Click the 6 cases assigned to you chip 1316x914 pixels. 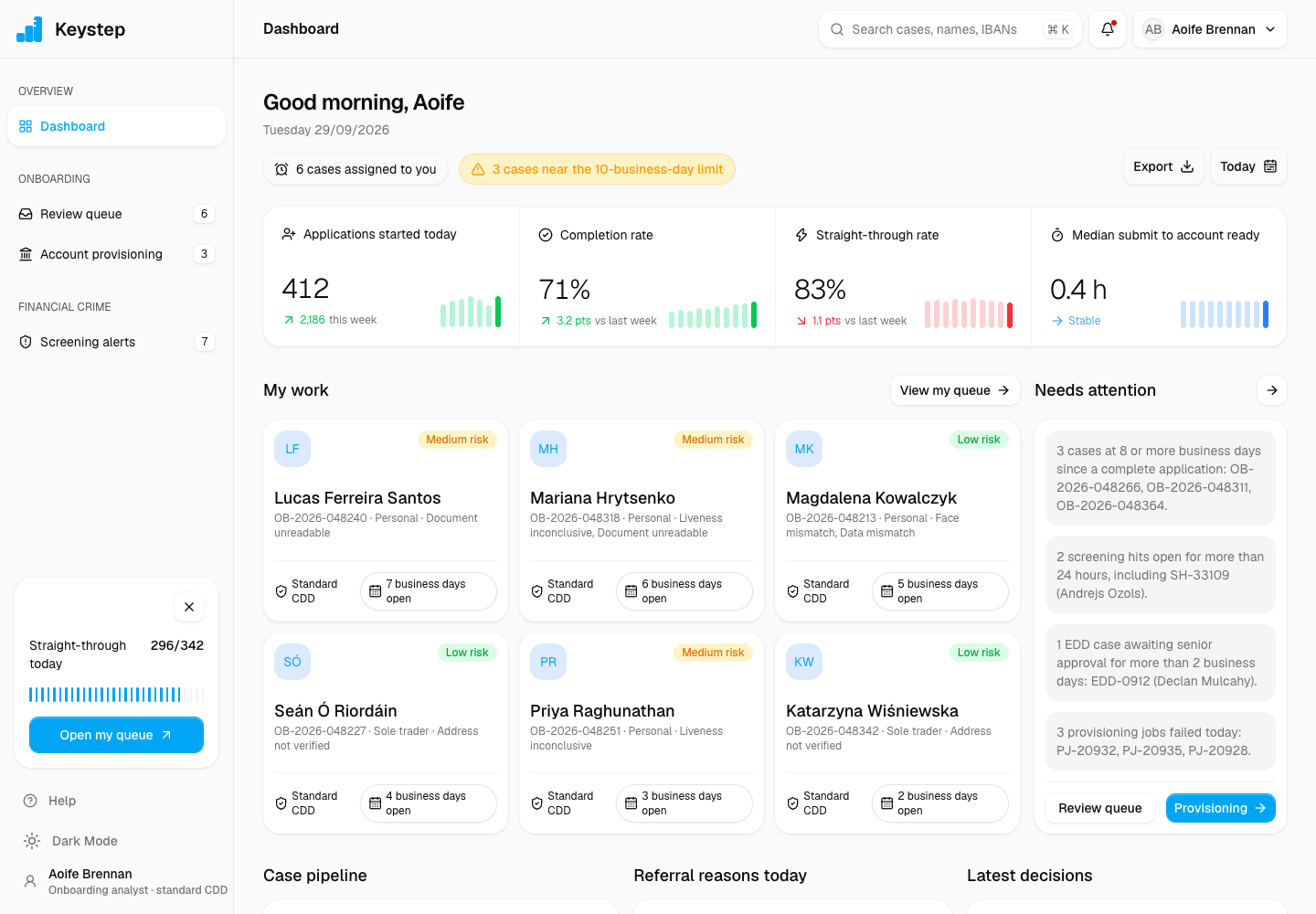(x=356, y=169)
